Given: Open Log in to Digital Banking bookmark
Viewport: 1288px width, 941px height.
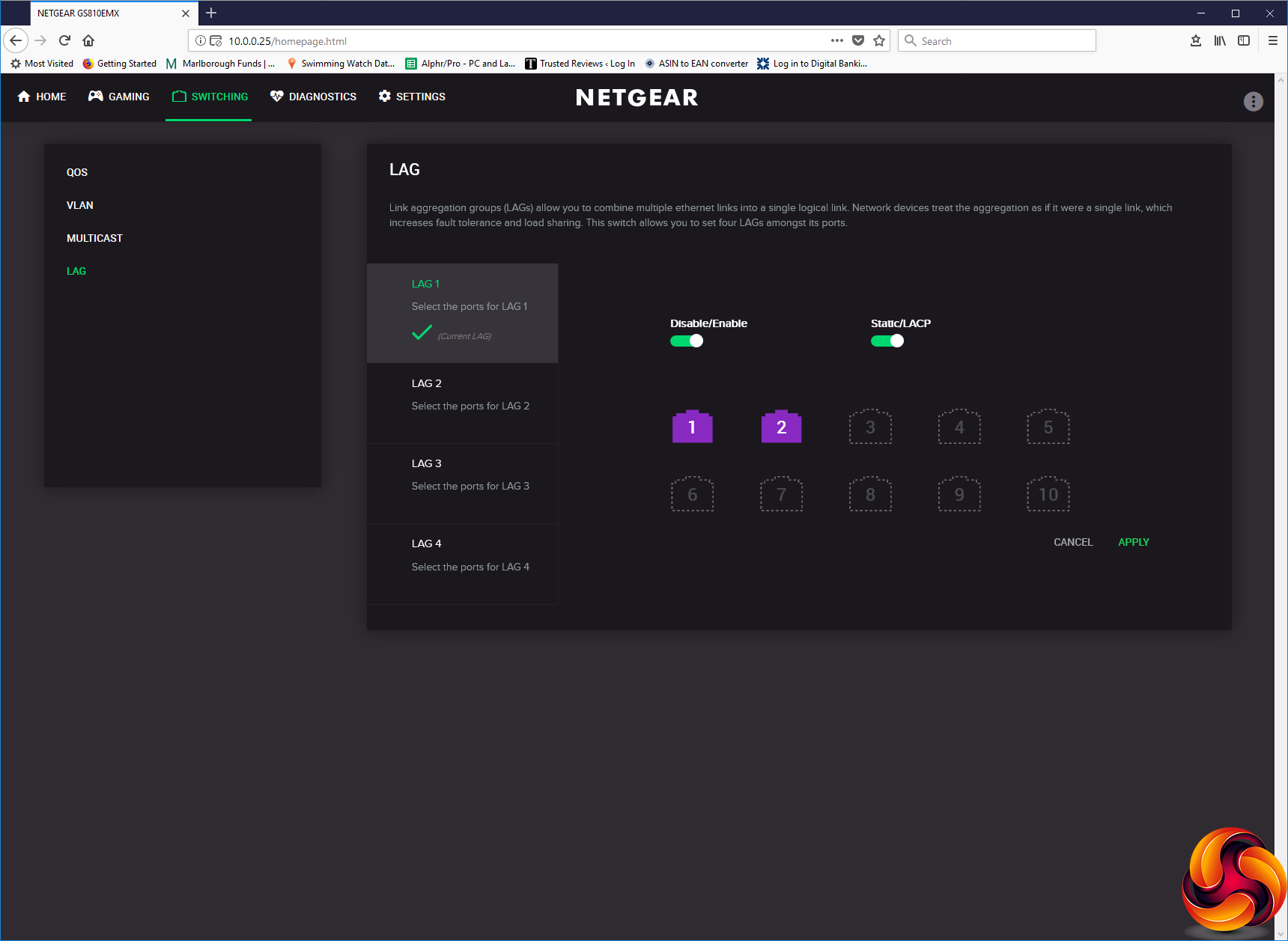Looking at the screenshot, I should [812, 64].
